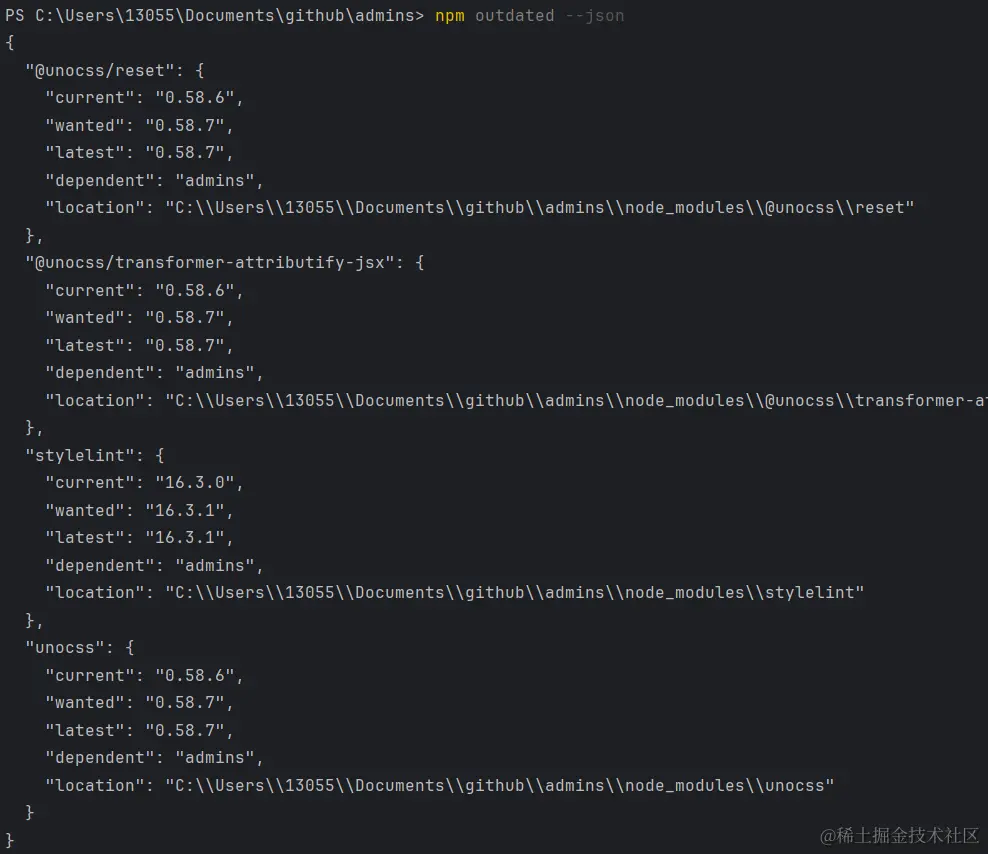Image resolution: width=988 pixels, height=854 pixels.
Task: Click the final closing curly brace at bottom
Action: tap(10, 838)
